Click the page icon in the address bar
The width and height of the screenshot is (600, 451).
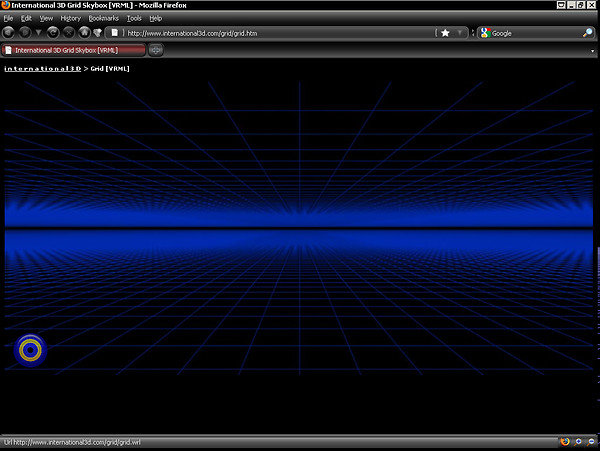[x=114, y=33]
